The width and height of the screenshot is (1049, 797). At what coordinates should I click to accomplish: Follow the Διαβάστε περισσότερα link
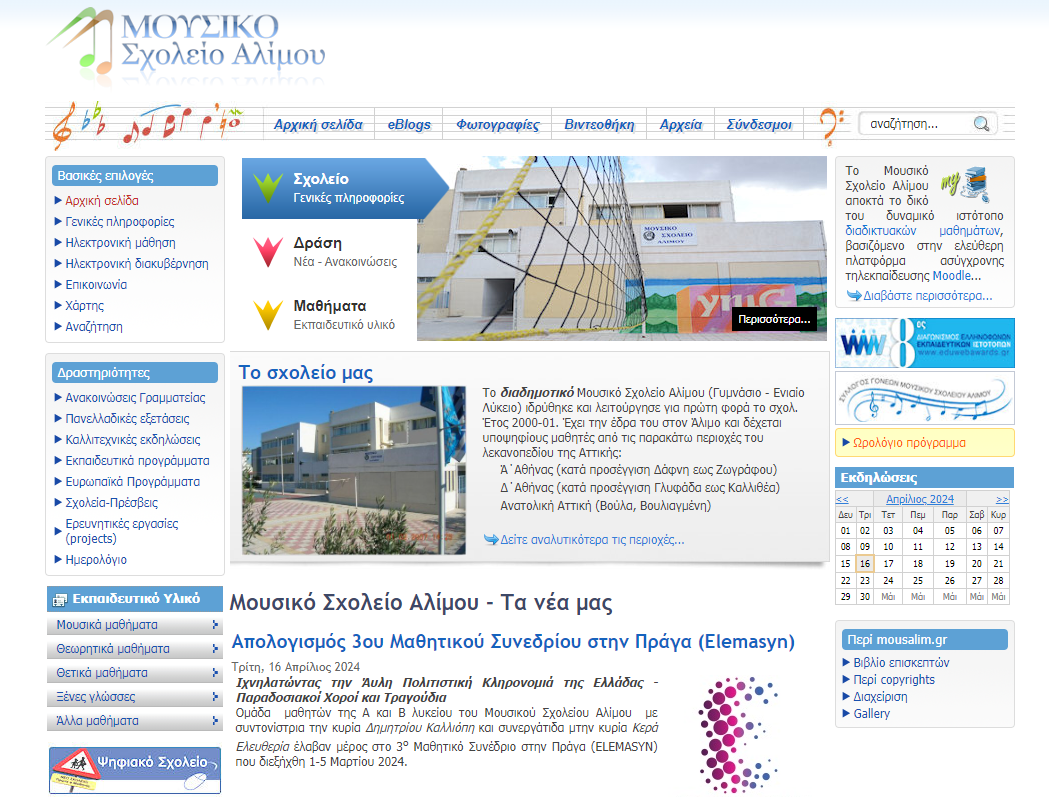point(927,295)
